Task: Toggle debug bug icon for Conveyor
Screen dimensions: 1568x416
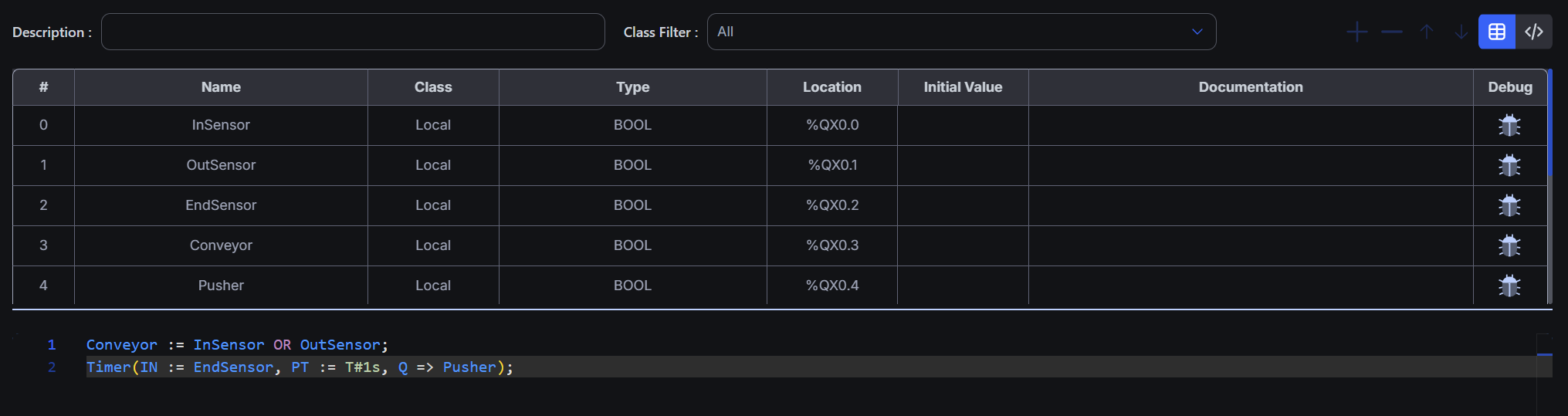Action: tap(1509, 245)
